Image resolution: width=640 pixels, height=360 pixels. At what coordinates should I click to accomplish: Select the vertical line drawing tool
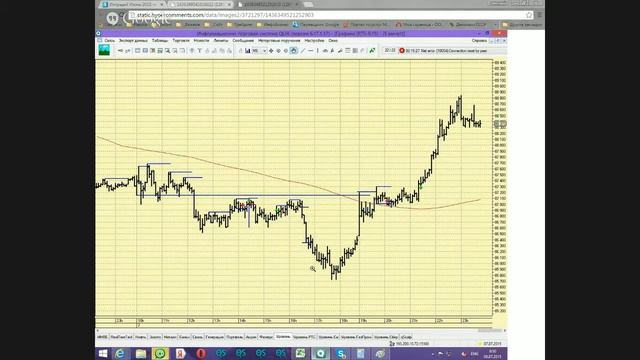pos(318,51)
